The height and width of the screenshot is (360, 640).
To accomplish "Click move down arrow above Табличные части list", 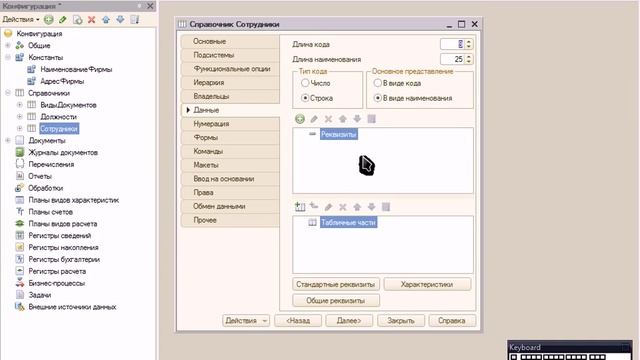I will [371, 207].
